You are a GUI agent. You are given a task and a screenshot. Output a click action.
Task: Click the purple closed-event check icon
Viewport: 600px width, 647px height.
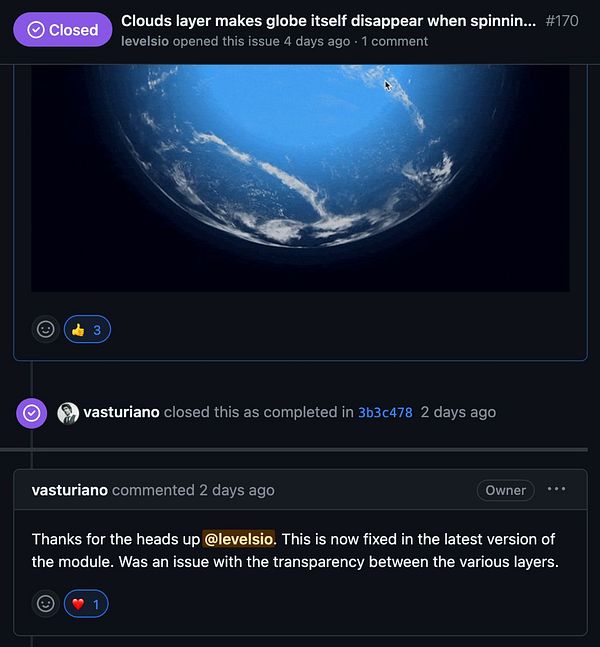(x=32, y=412)
